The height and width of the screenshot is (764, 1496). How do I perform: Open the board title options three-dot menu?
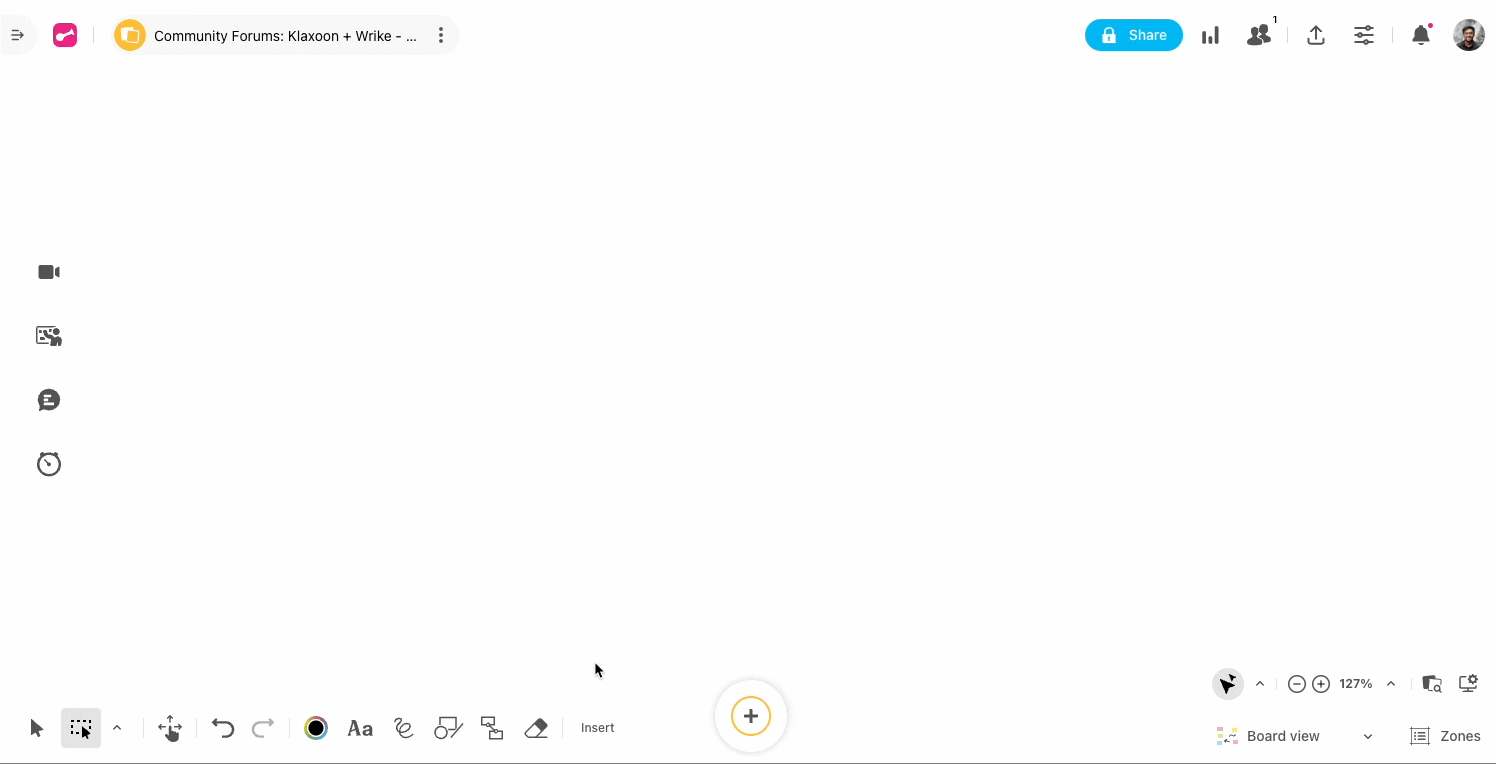click(x=441, y=36)
